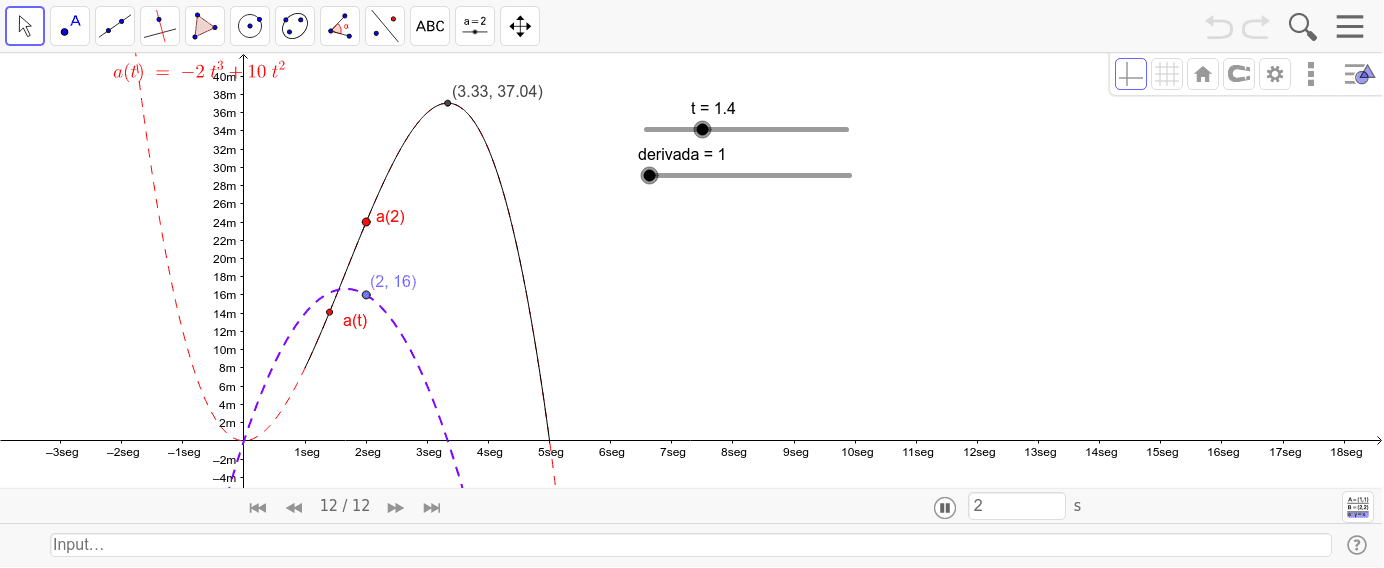The image size is (1384, 568).
Task: Advance one construction step
Action: pyautogui.click(x=396, y=508)
